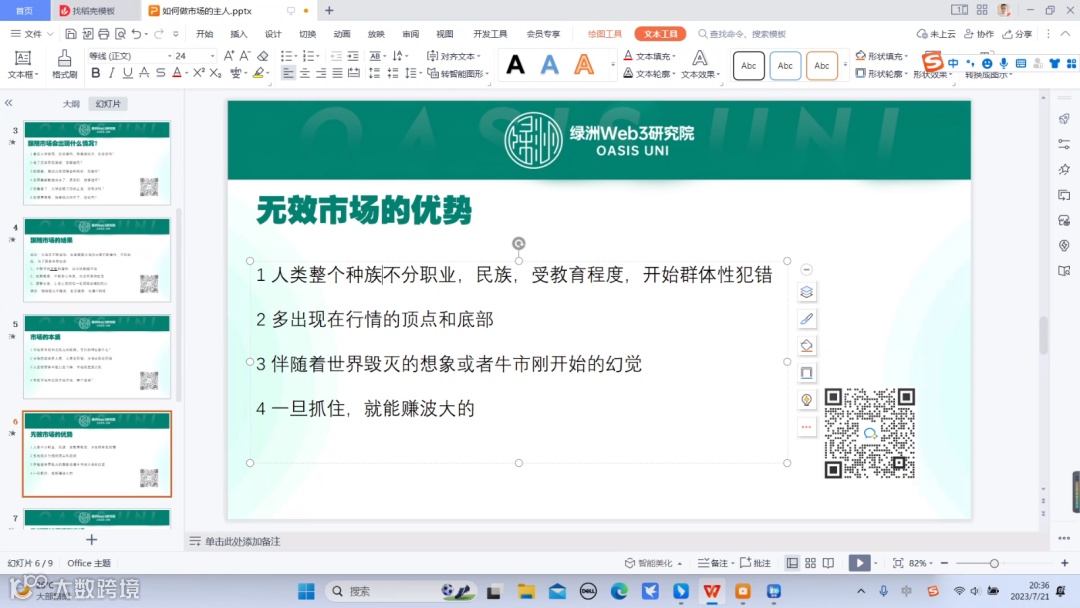Open Microsoft Edge from the taskbar
Screen dimensions: 1080x608
[619, 591]
